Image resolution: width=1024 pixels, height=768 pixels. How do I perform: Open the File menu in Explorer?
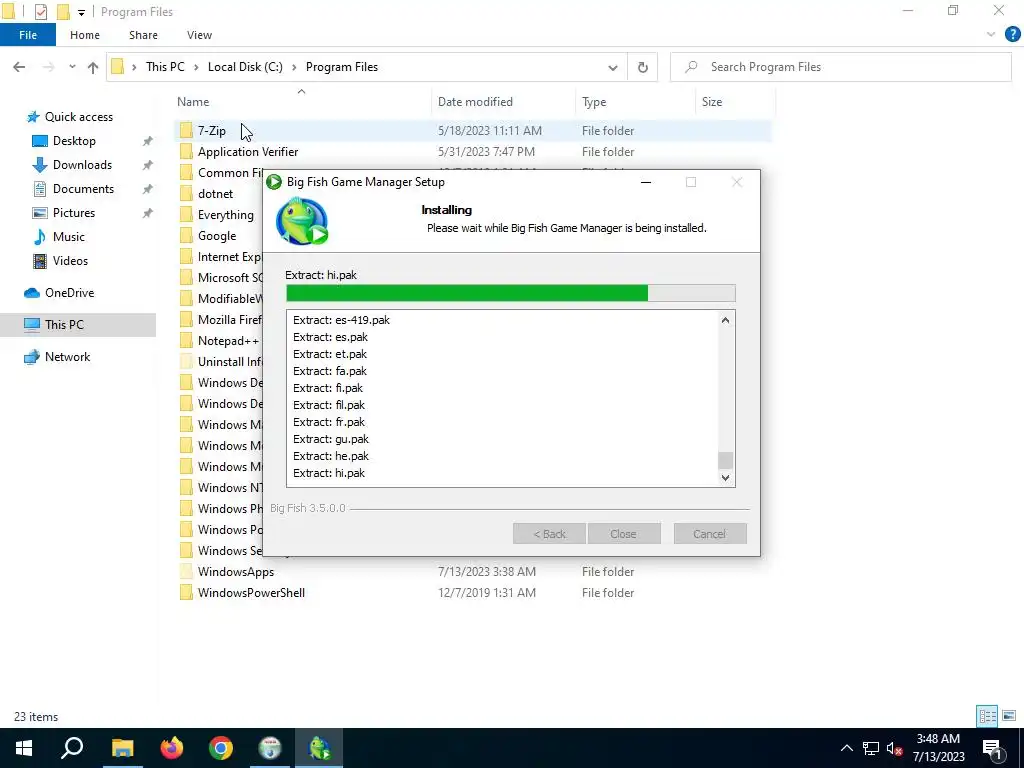(x=27, y=35)
